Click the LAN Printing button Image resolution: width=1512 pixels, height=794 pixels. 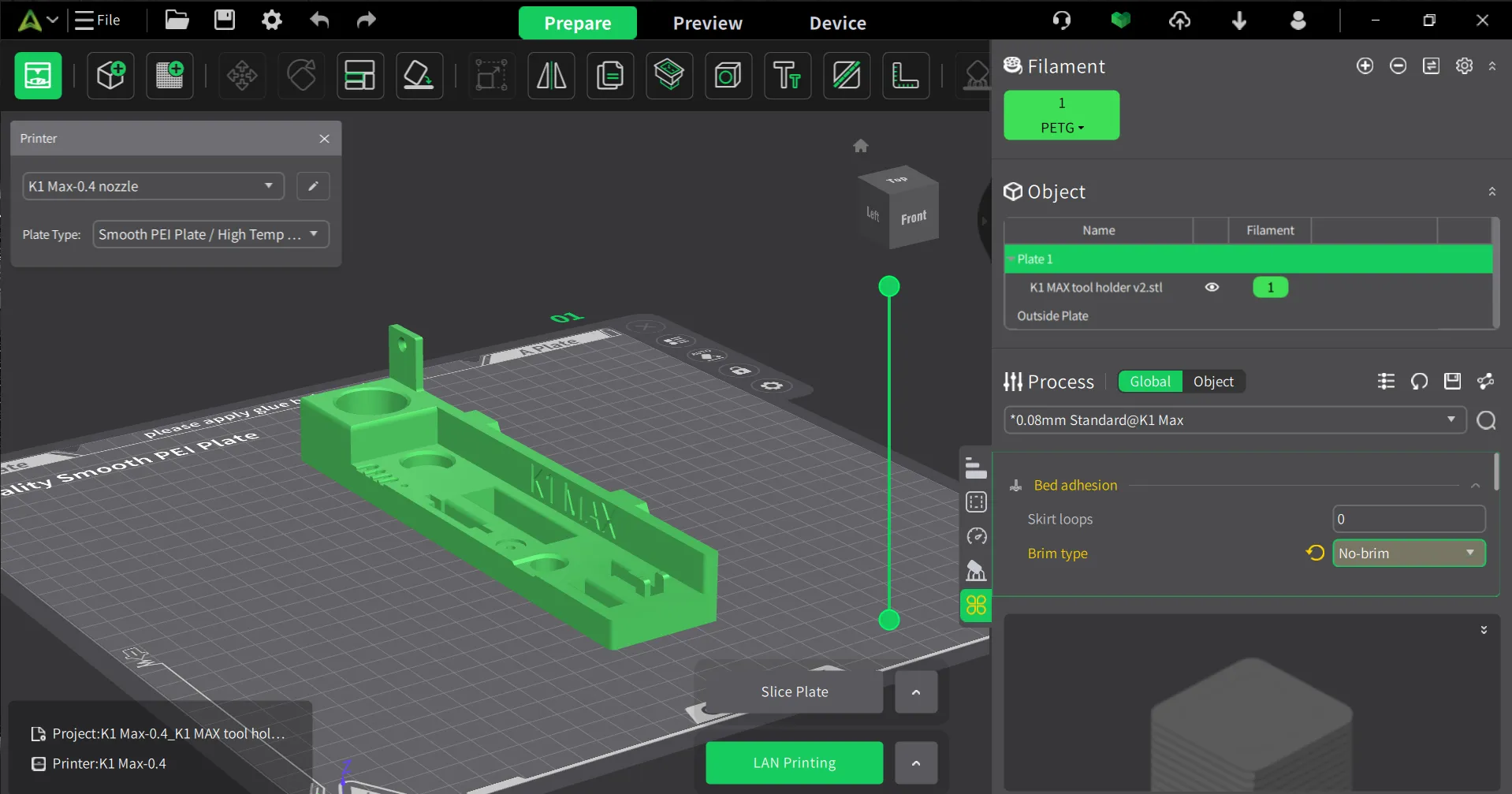coord(794,762)
